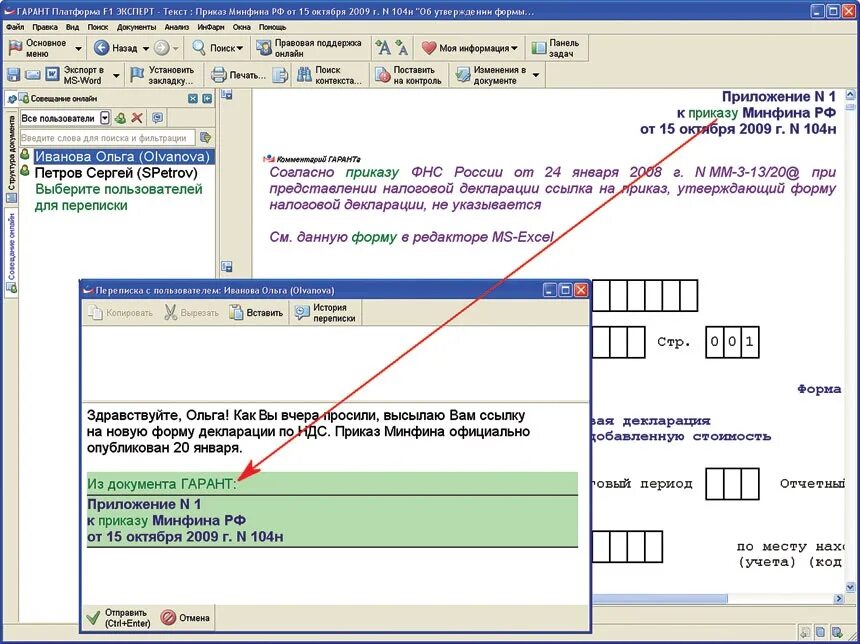The width and height of the screenshot is (860, 644).
Task: Click Отмена button in chat window
Action: click(x=185, y=618)
